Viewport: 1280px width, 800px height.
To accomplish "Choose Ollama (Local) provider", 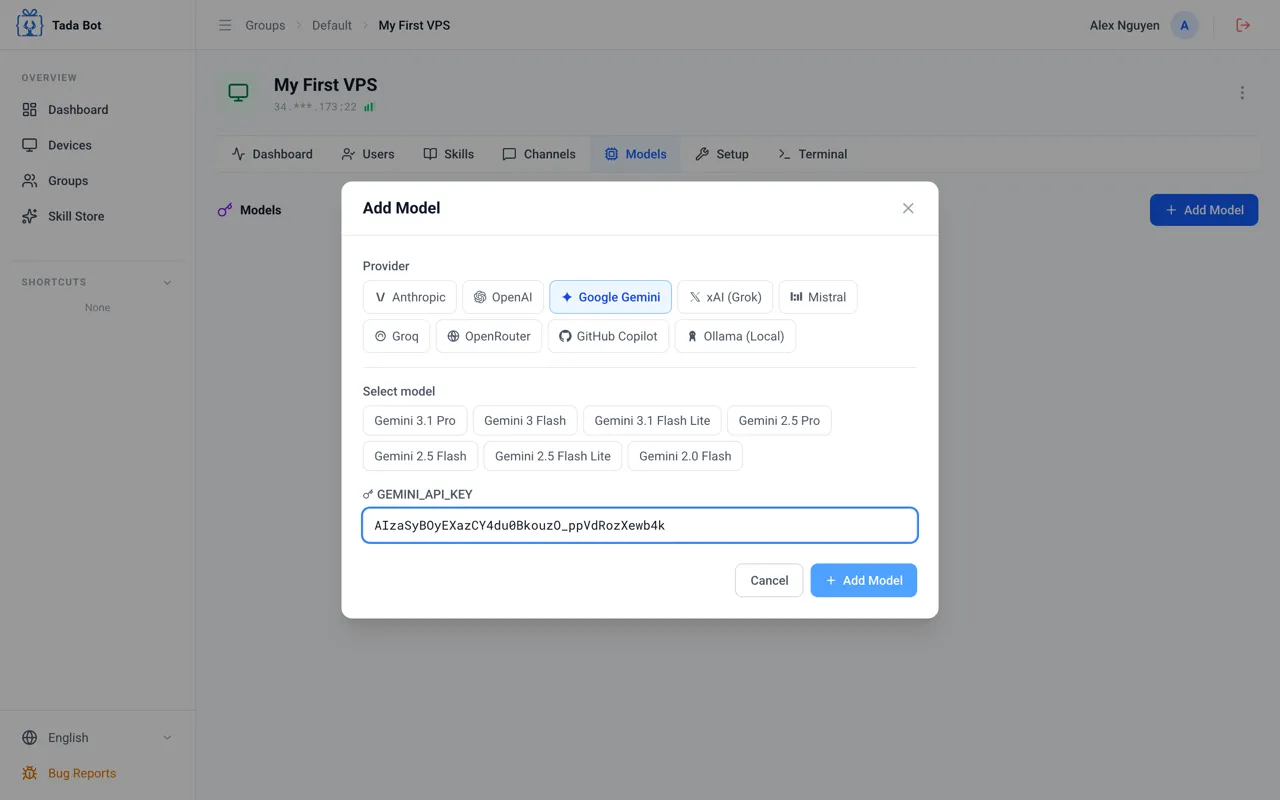I will pyautogui.click(x=735, y=336).
